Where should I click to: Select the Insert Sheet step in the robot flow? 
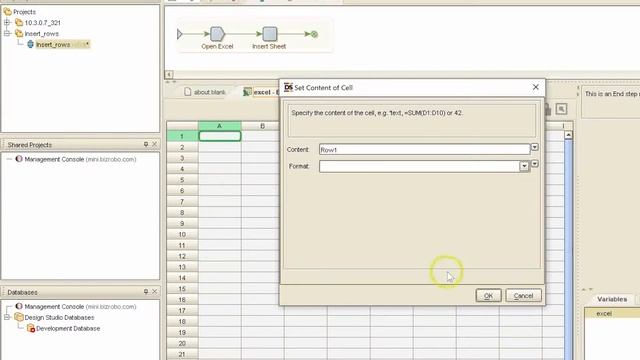point(269,34)
